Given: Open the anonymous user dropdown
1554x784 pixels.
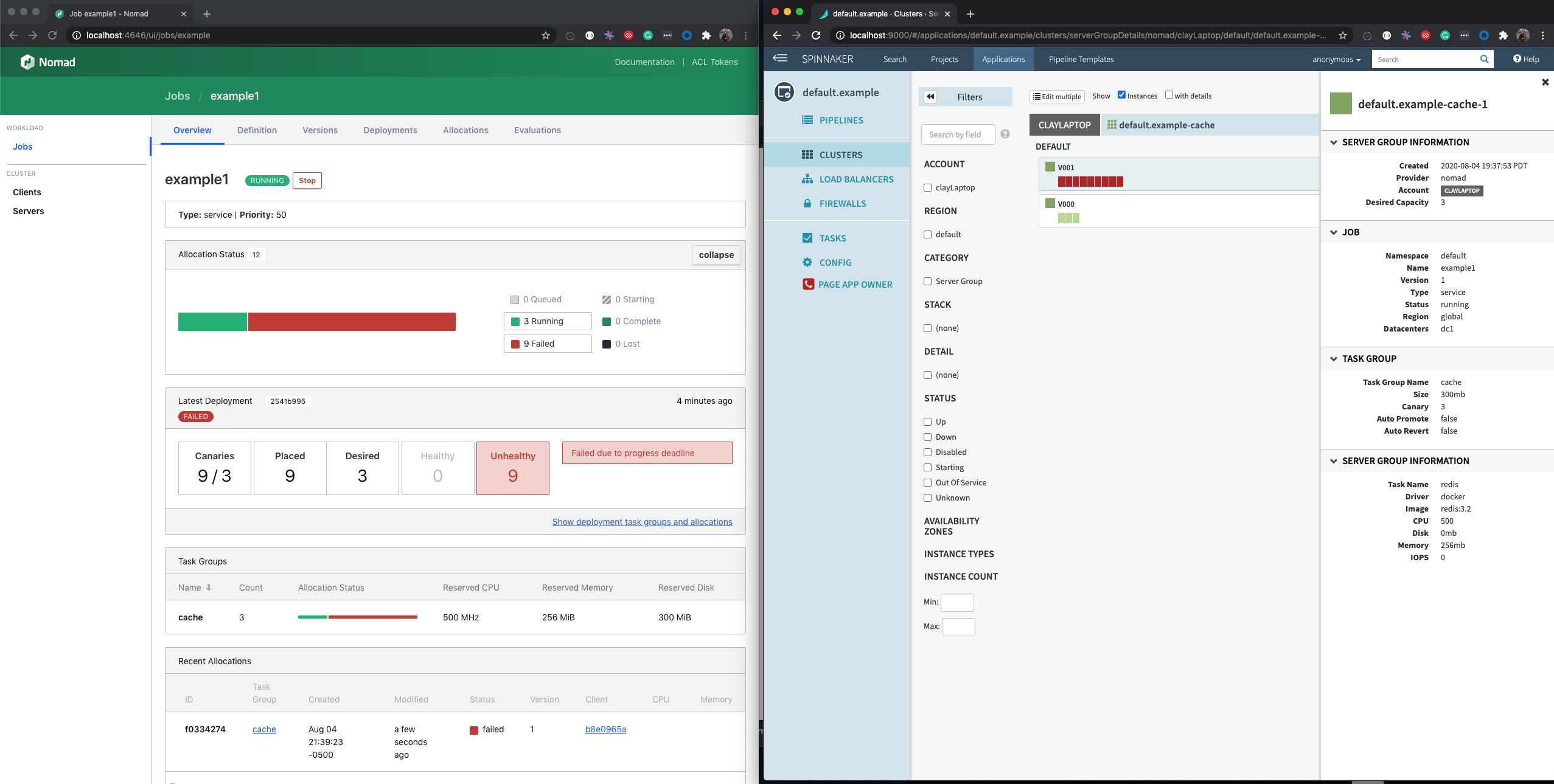Looking at the screenshot, I should click(1336, 59).
